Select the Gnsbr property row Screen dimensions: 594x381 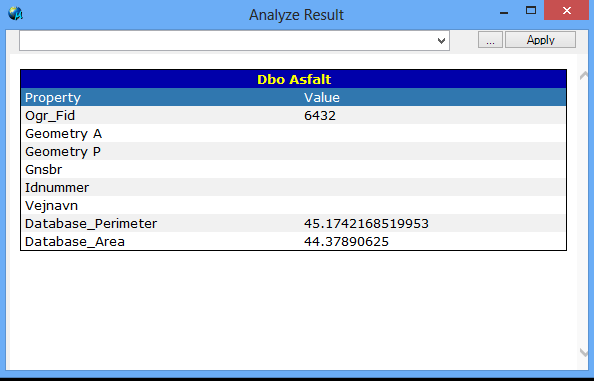294,169
